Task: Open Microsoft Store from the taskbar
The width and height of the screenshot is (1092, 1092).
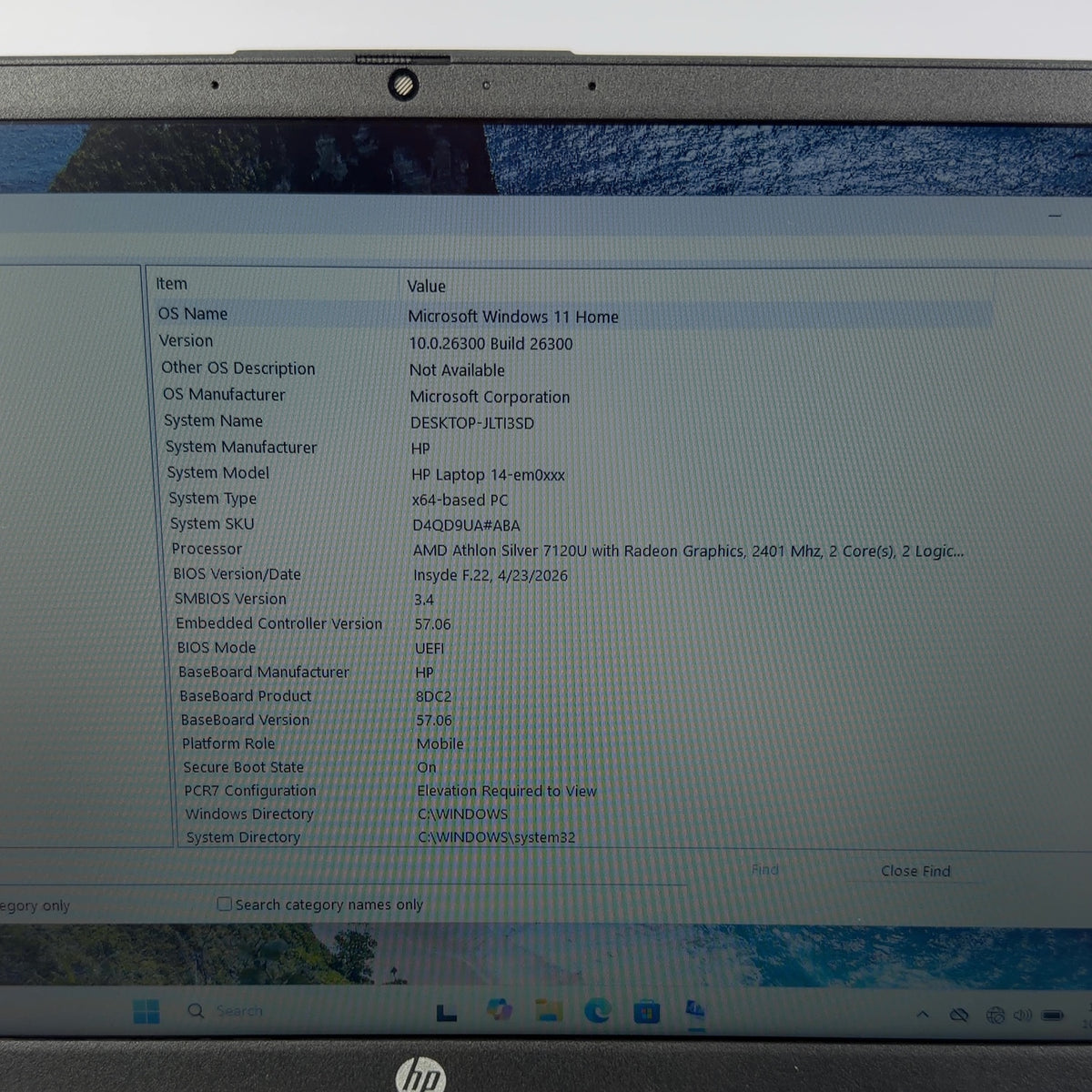Action: [646, 1011]
